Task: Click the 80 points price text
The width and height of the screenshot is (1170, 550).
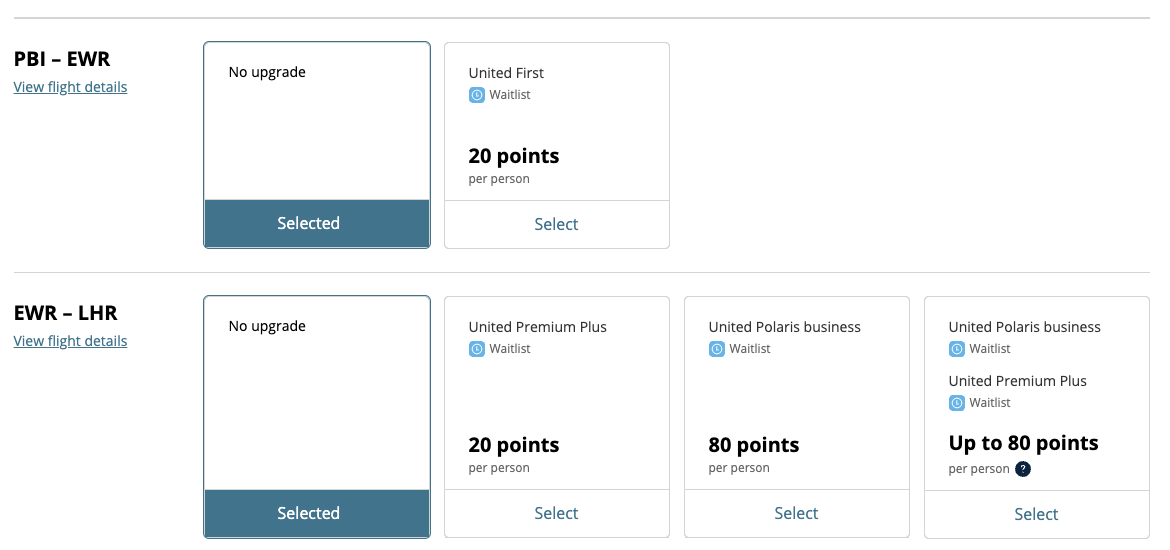Action: coord(753,445)
